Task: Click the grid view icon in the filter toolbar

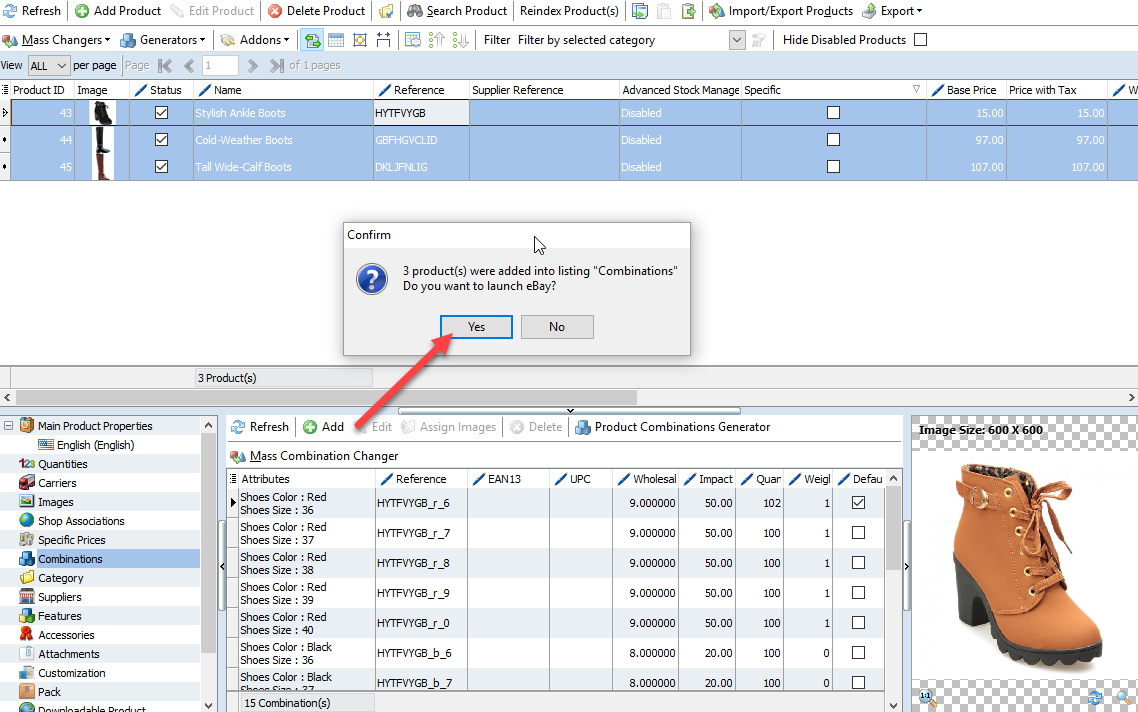Action: [336, 40]
